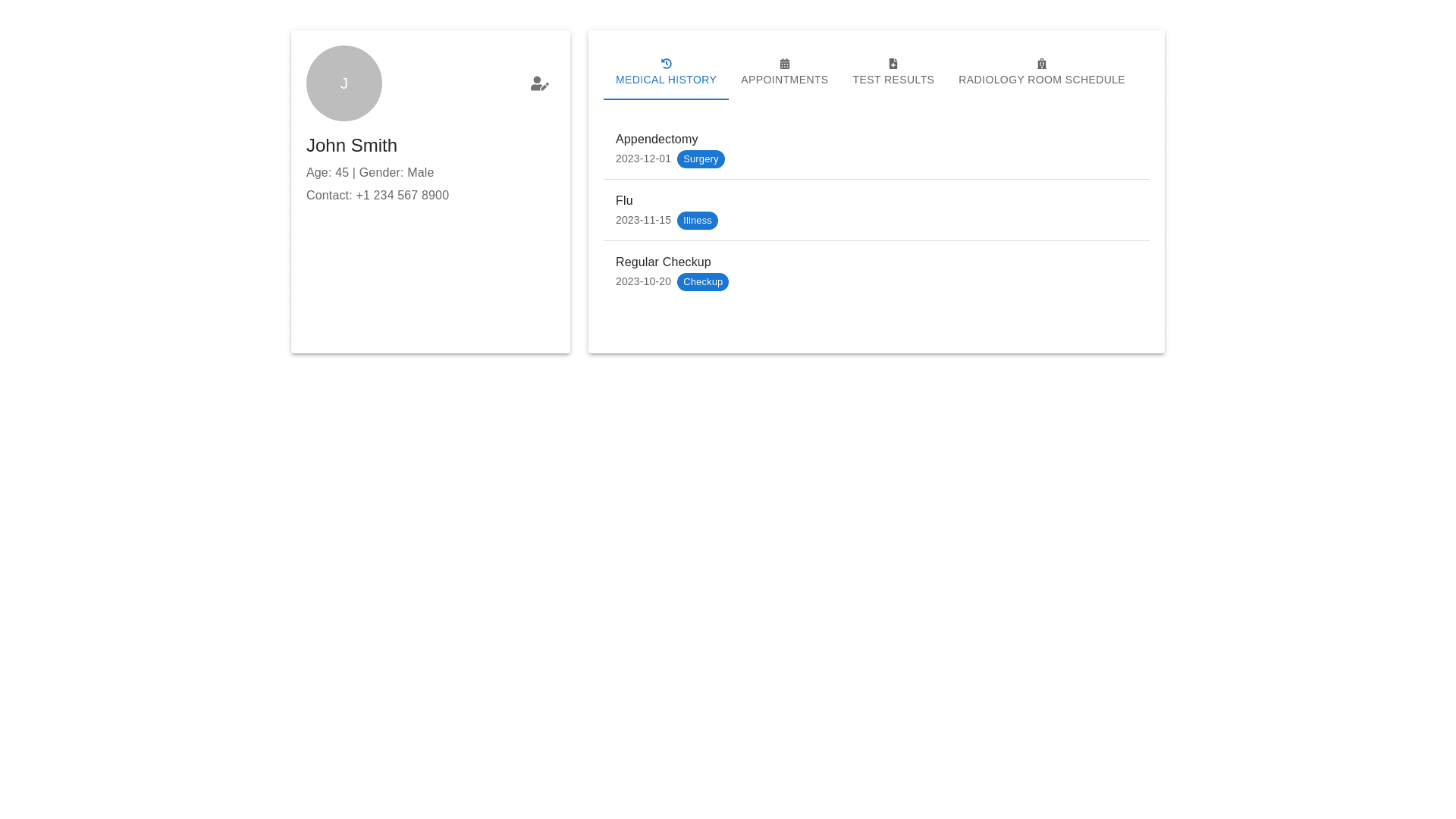Open the Radiology Room Schedule tab

click(1041, 80)
